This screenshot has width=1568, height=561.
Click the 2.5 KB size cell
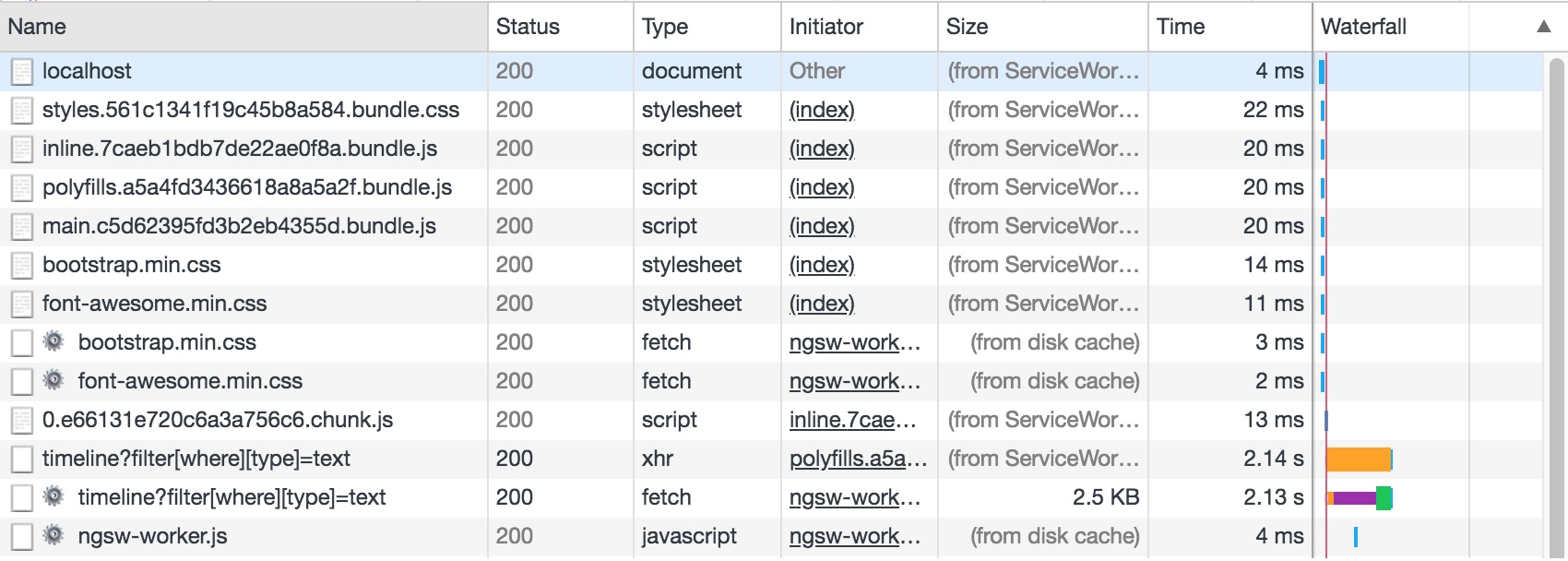[1106, 497]
